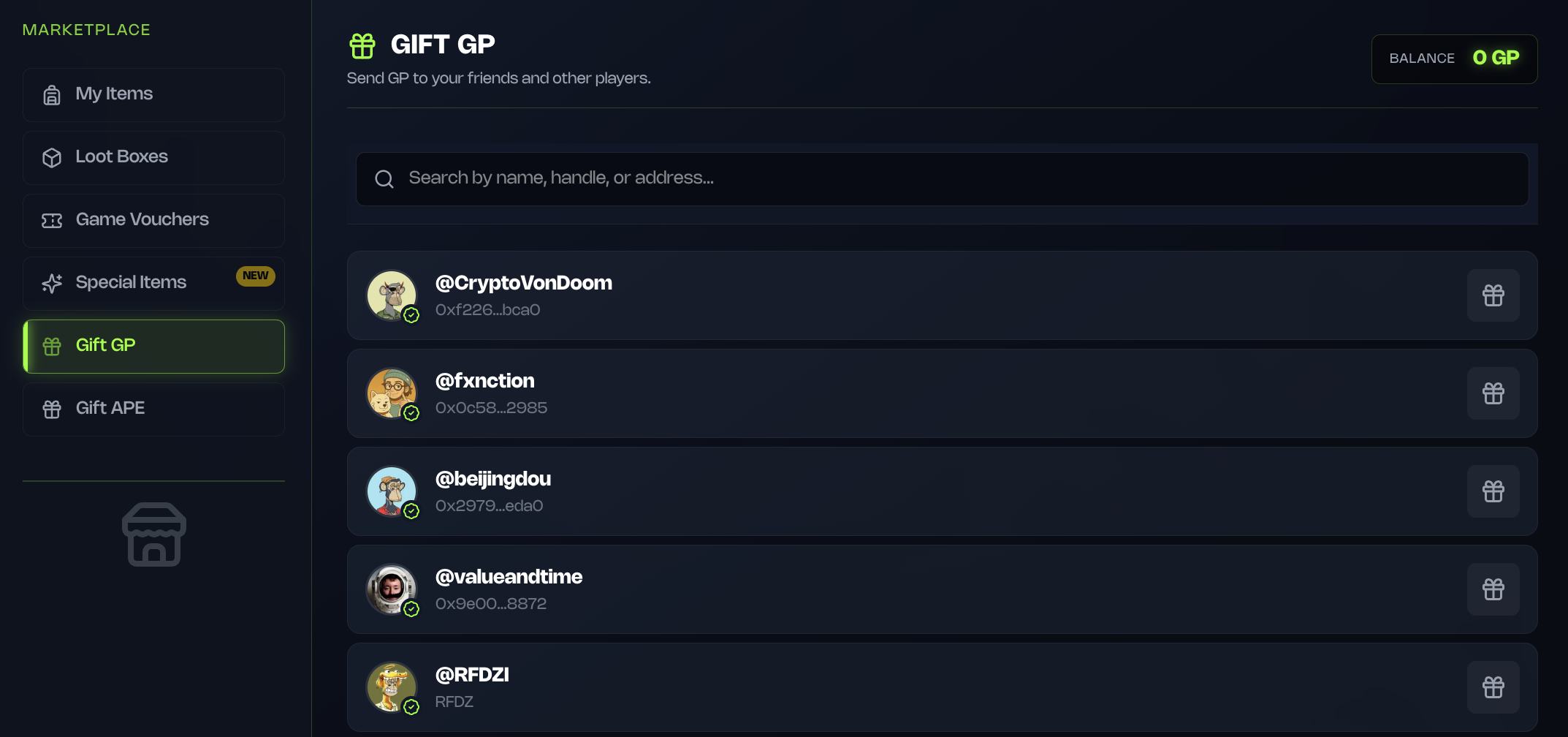
Task: Click the marketplace storefront icon
Action: [153, 534]
